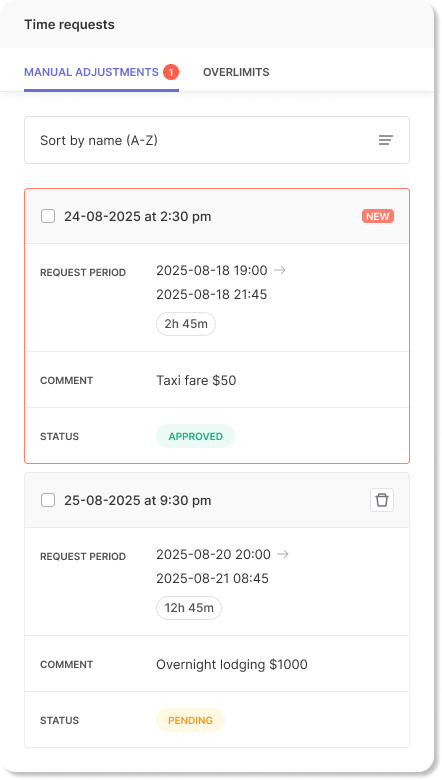Viewport: 442px width, 780px height.
Task: Select the Overnight lodging $1000 comment
Action: (232, 665)
